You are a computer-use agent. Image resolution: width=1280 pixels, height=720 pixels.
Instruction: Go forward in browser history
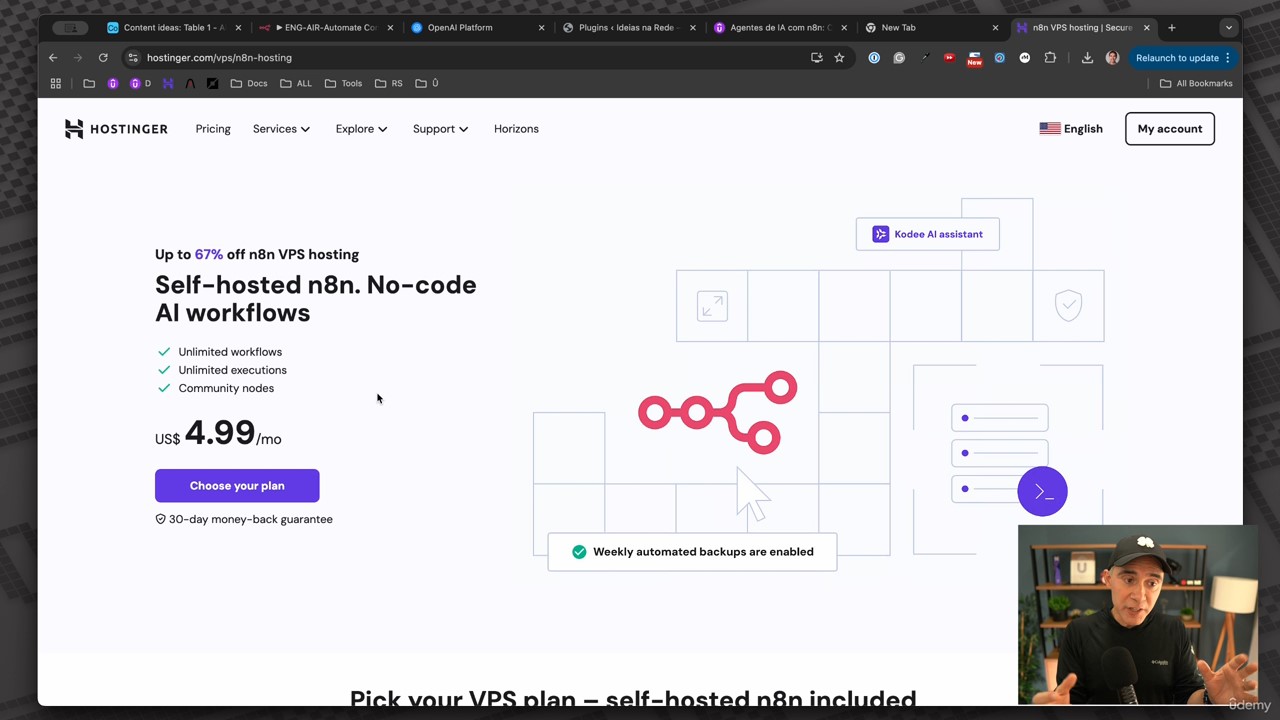[78, 58]
